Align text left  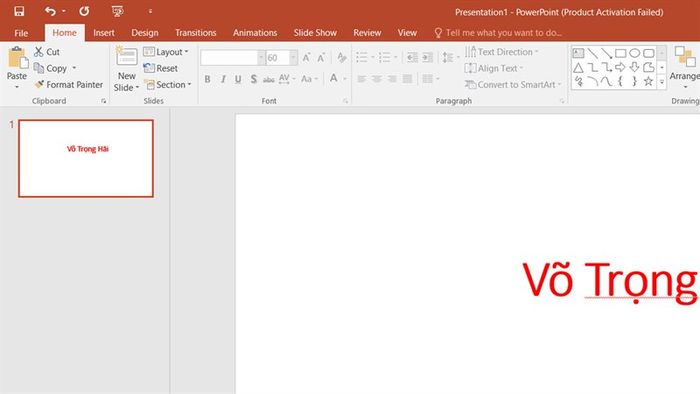362,79
